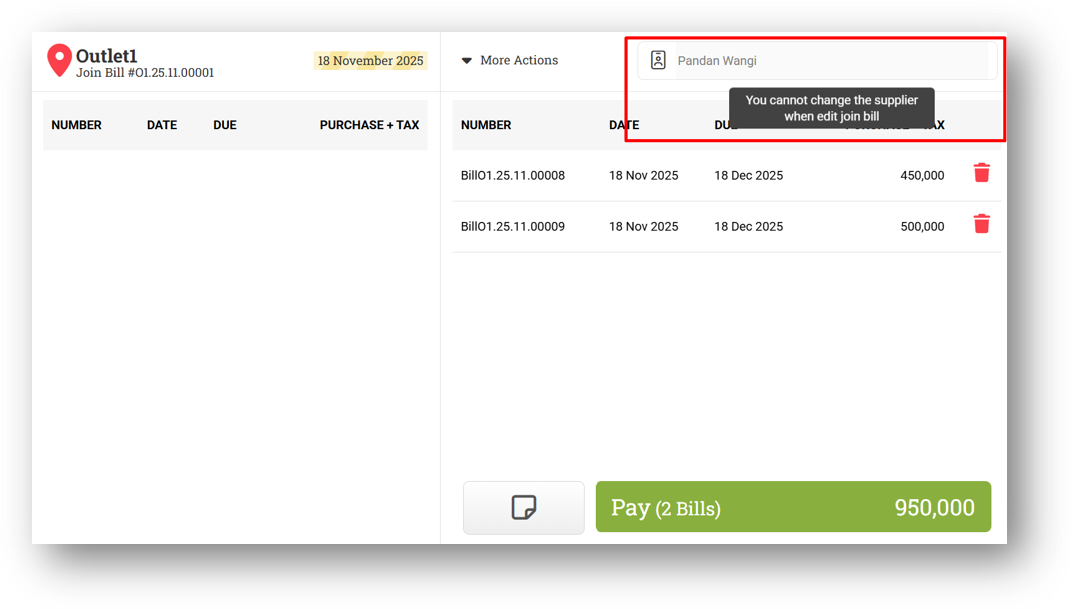Click the left panel DATE column header

click(162, 125)
